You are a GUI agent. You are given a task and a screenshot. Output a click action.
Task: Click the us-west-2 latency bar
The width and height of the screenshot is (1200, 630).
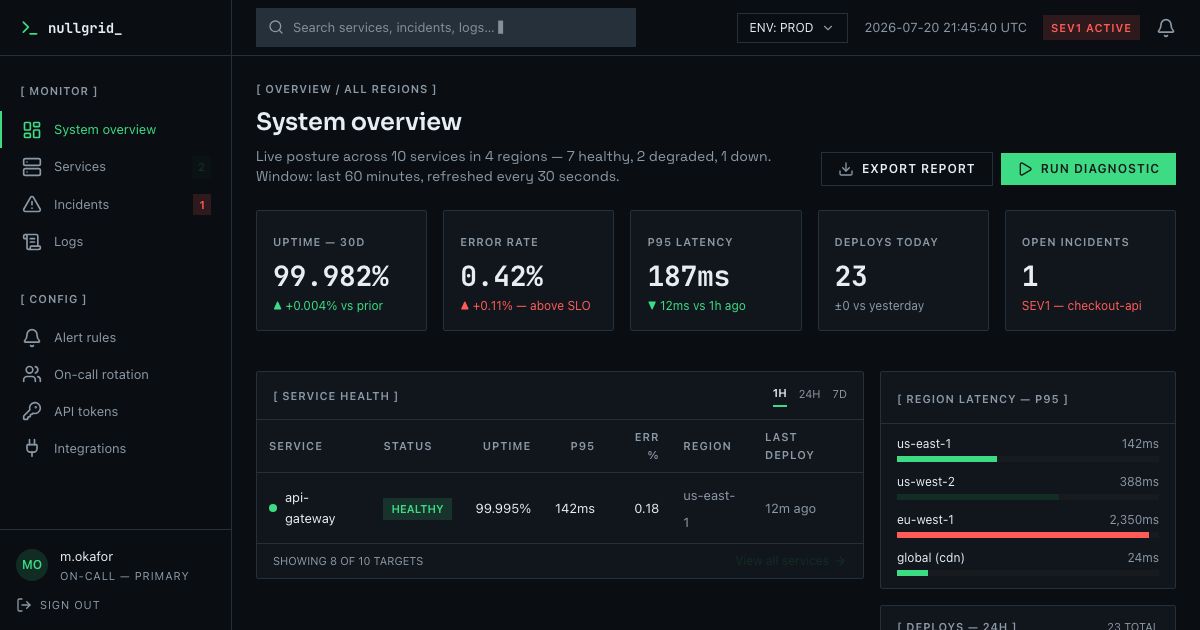pyautogui.click(x=1028, y=497)
